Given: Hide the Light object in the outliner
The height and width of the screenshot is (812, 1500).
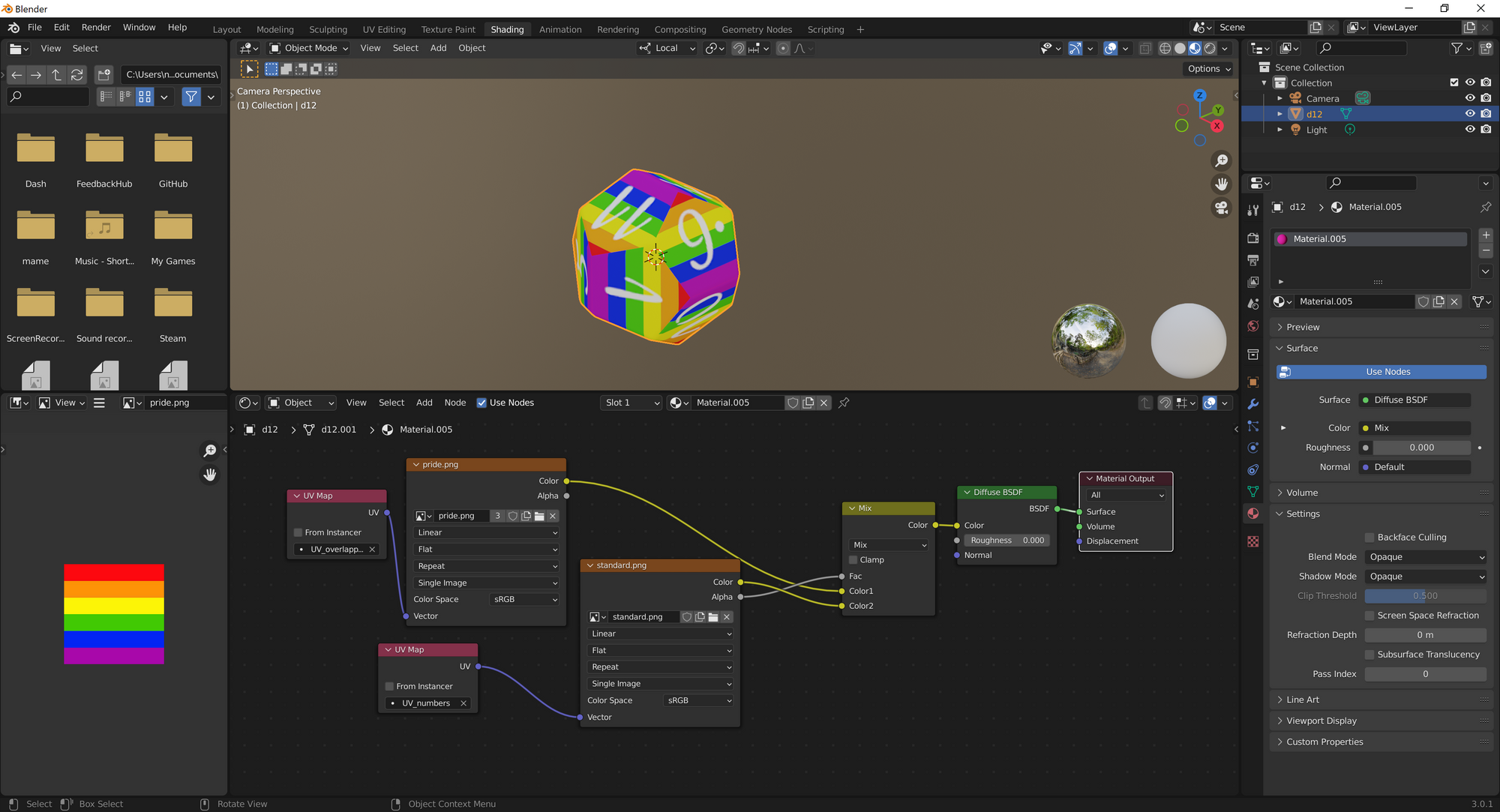Looking at the screenshot, I should tap(1470, 129).
